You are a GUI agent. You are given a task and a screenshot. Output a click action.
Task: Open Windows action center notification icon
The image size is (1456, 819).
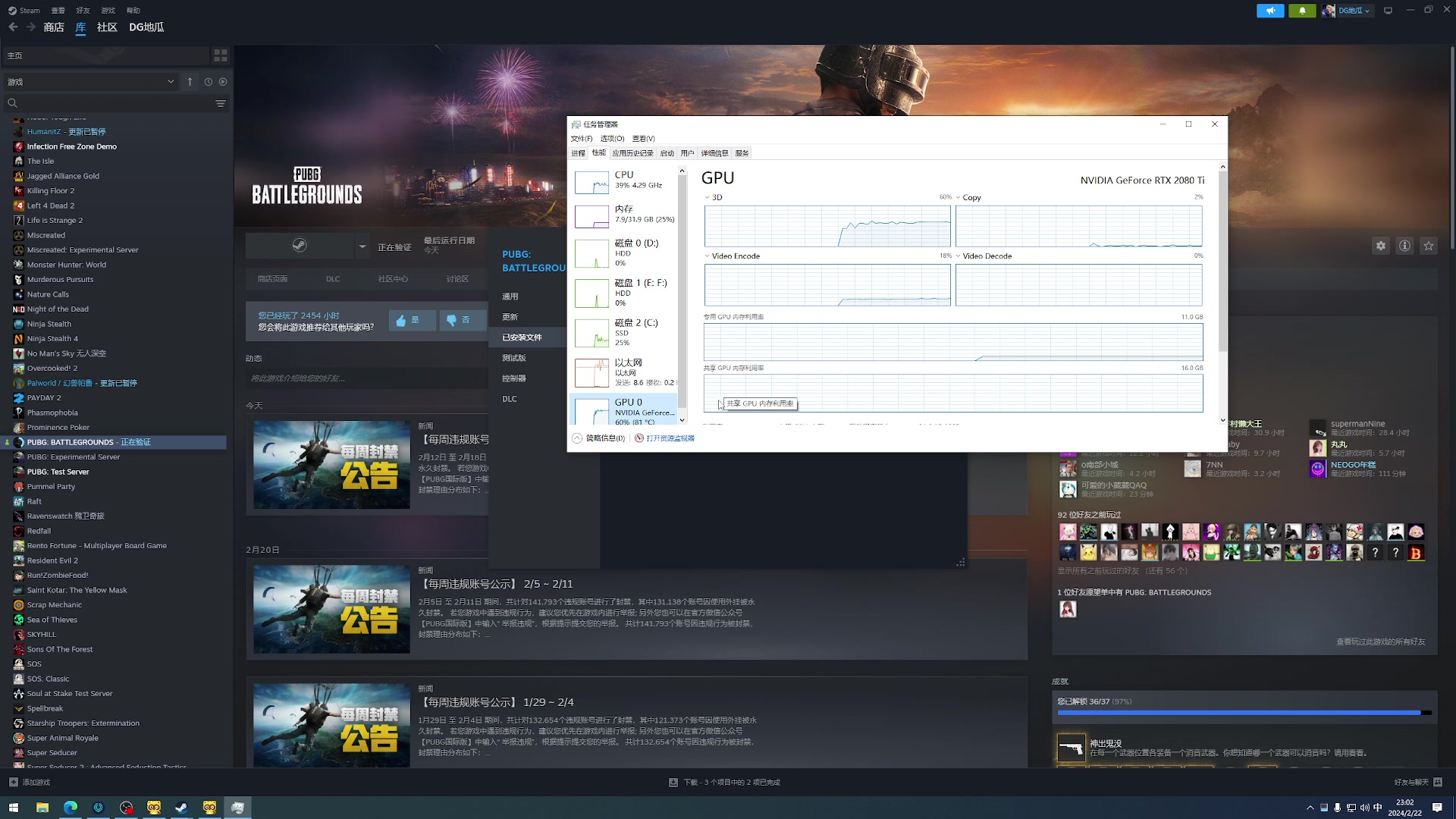pos(1437,808)
